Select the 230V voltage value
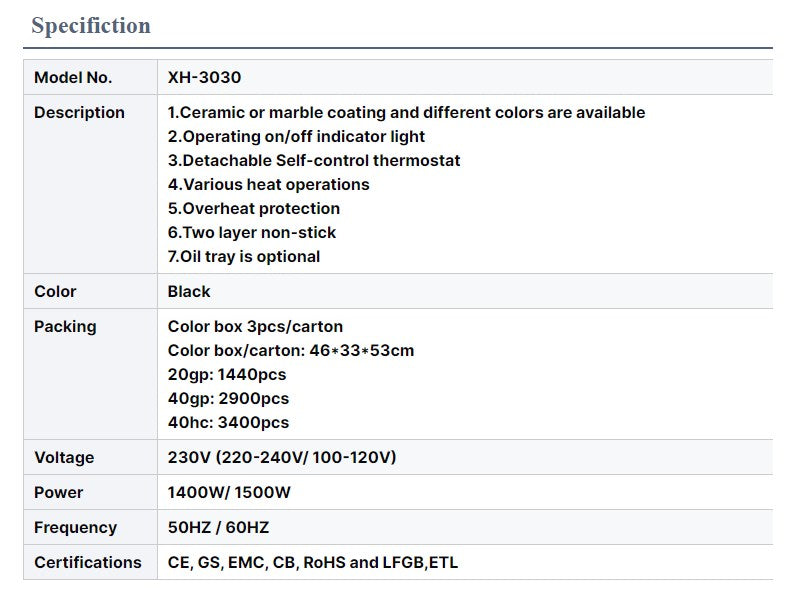This screenshot has width=787, height=593. (x=282, y=457)
